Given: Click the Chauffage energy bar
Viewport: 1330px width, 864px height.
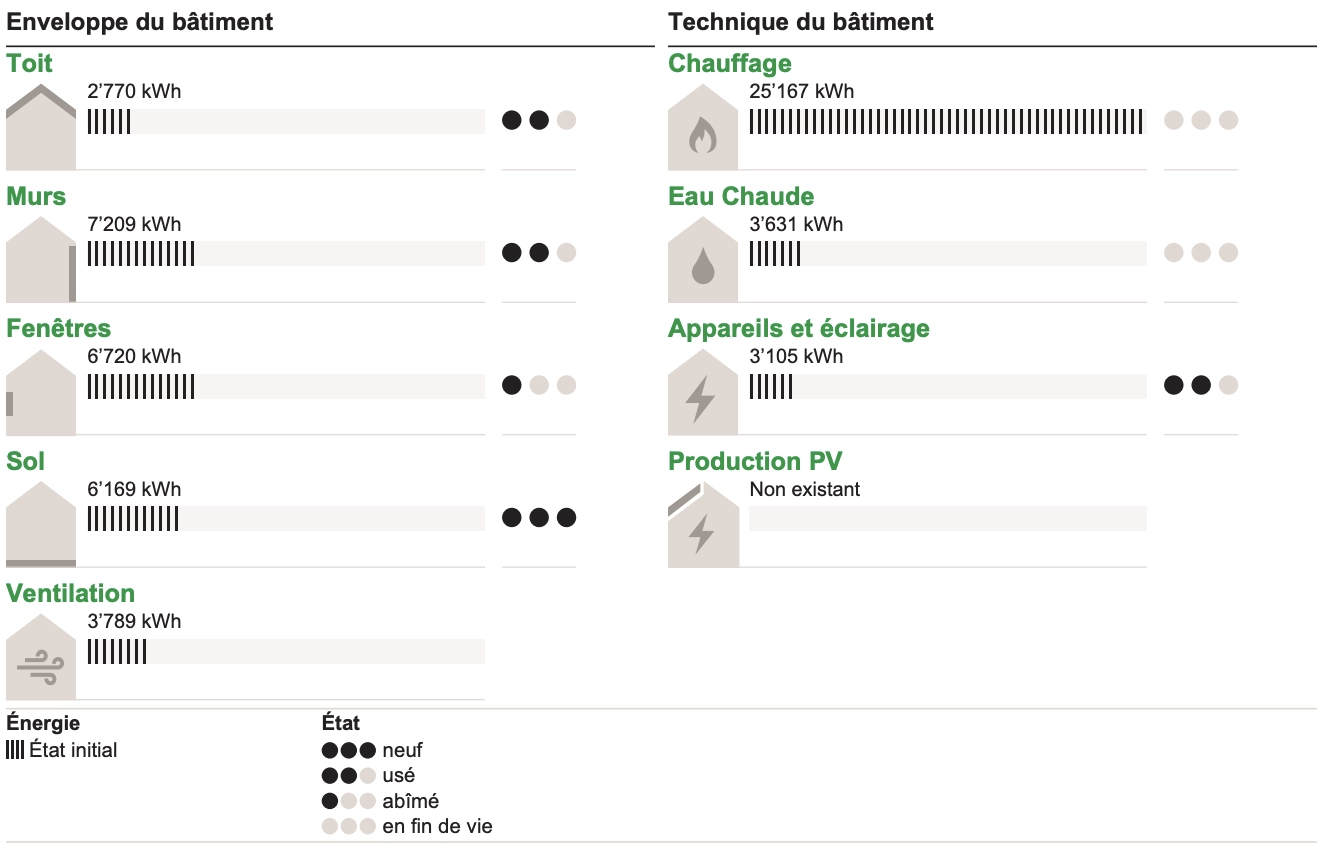Looking at the screenshot, I should click(x=947, y=121).
